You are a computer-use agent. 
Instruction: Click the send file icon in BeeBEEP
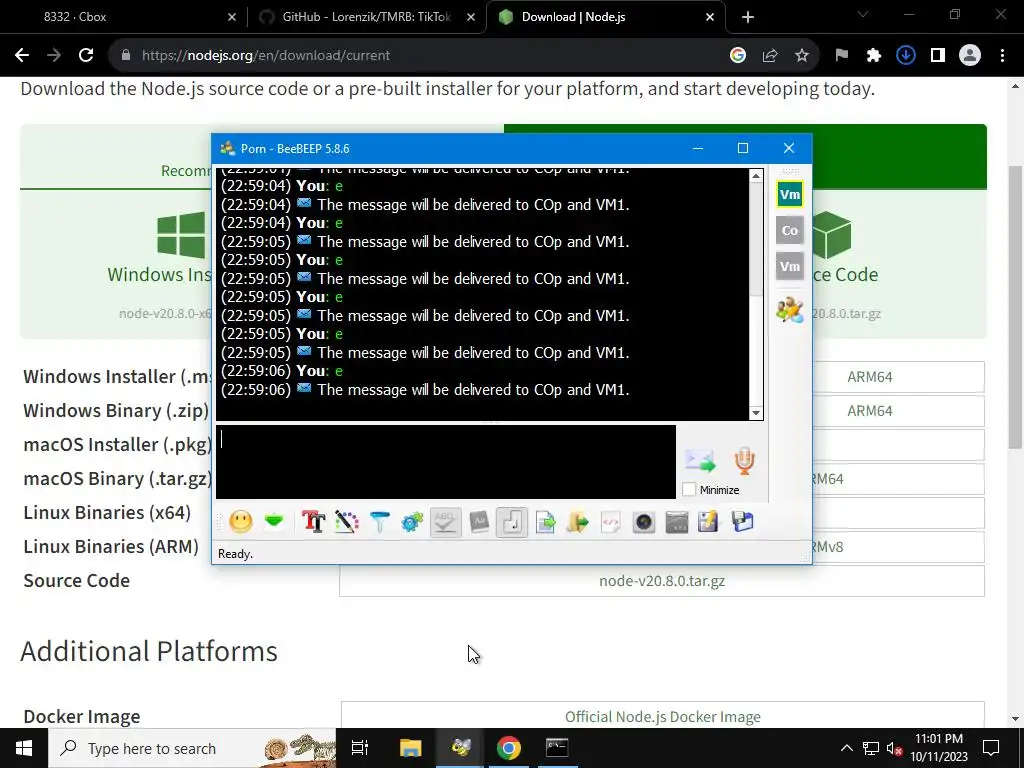click(x=545, y=522)
